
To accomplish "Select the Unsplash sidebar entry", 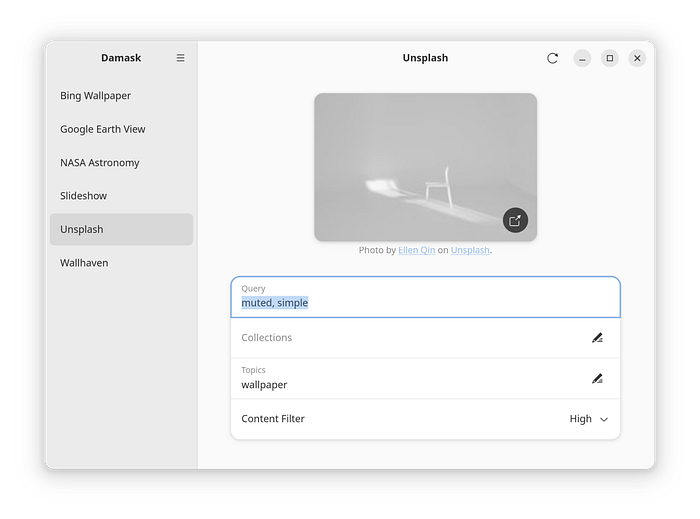I will pyautogui.click(x=121, y=229).
